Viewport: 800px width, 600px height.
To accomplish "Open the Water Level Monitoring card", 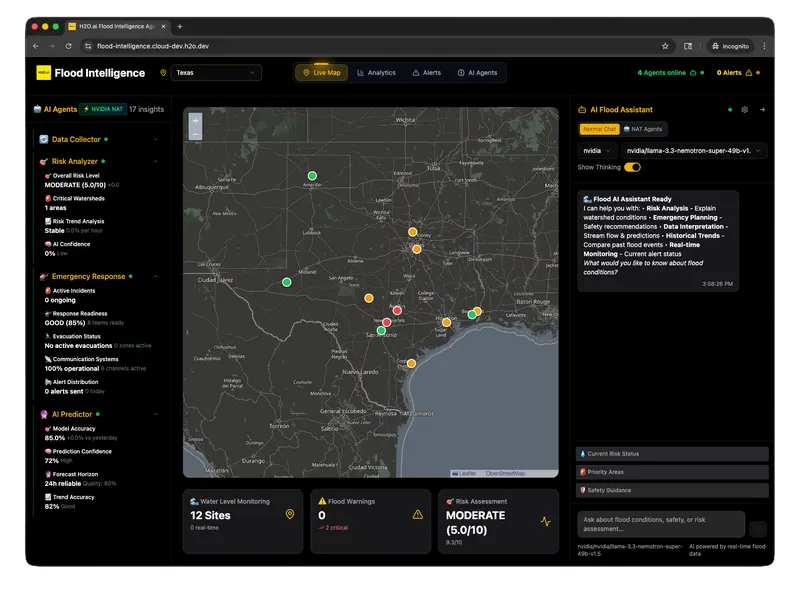I will pyautogui.click(x=243, y=521).
